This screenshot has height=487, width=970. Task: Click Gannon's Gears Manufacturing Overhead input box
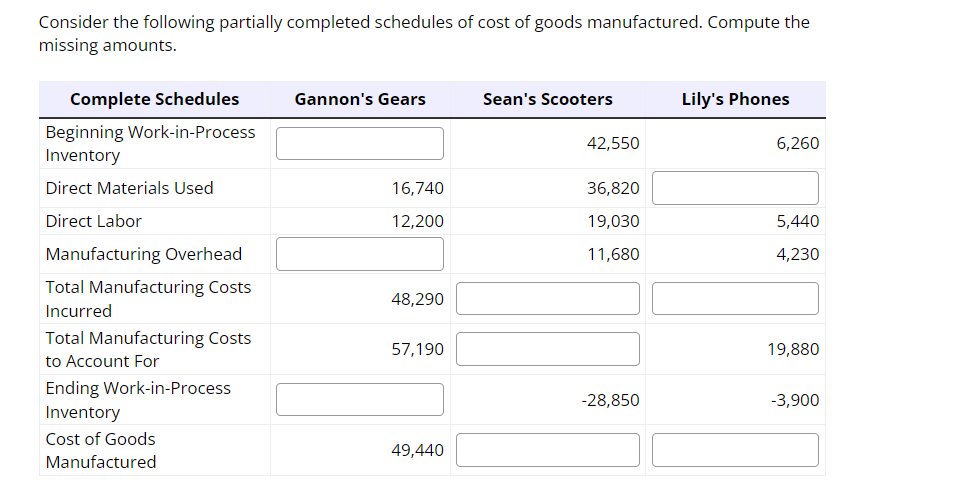click(359, 254)
